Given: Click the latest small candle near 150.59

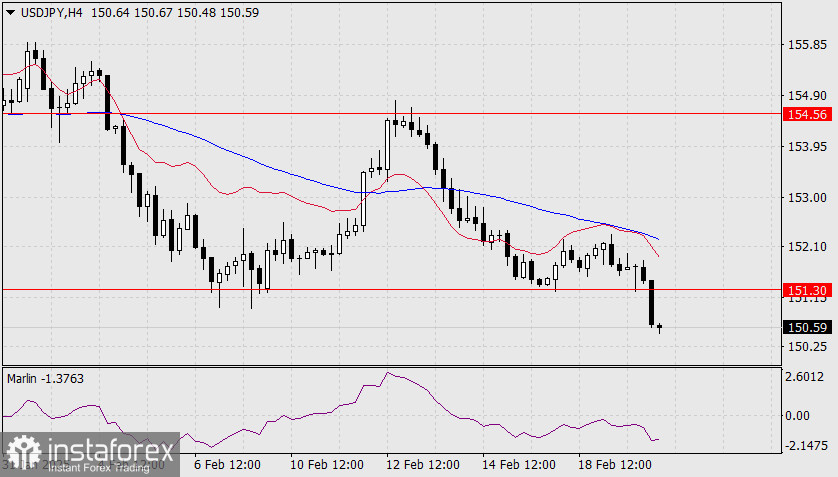Looking at the screenshot, I should pyautogui.click(x=659, y=327).
